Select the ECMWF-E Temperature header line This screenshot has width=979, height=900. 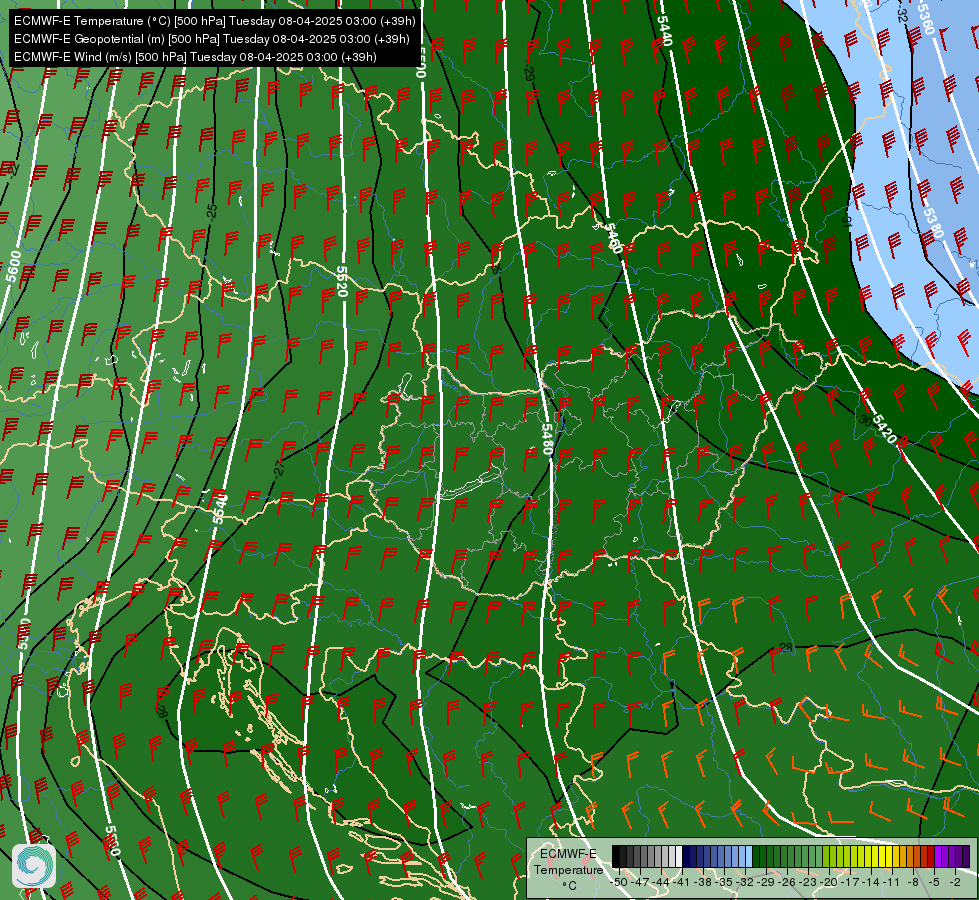pos(214,21)
